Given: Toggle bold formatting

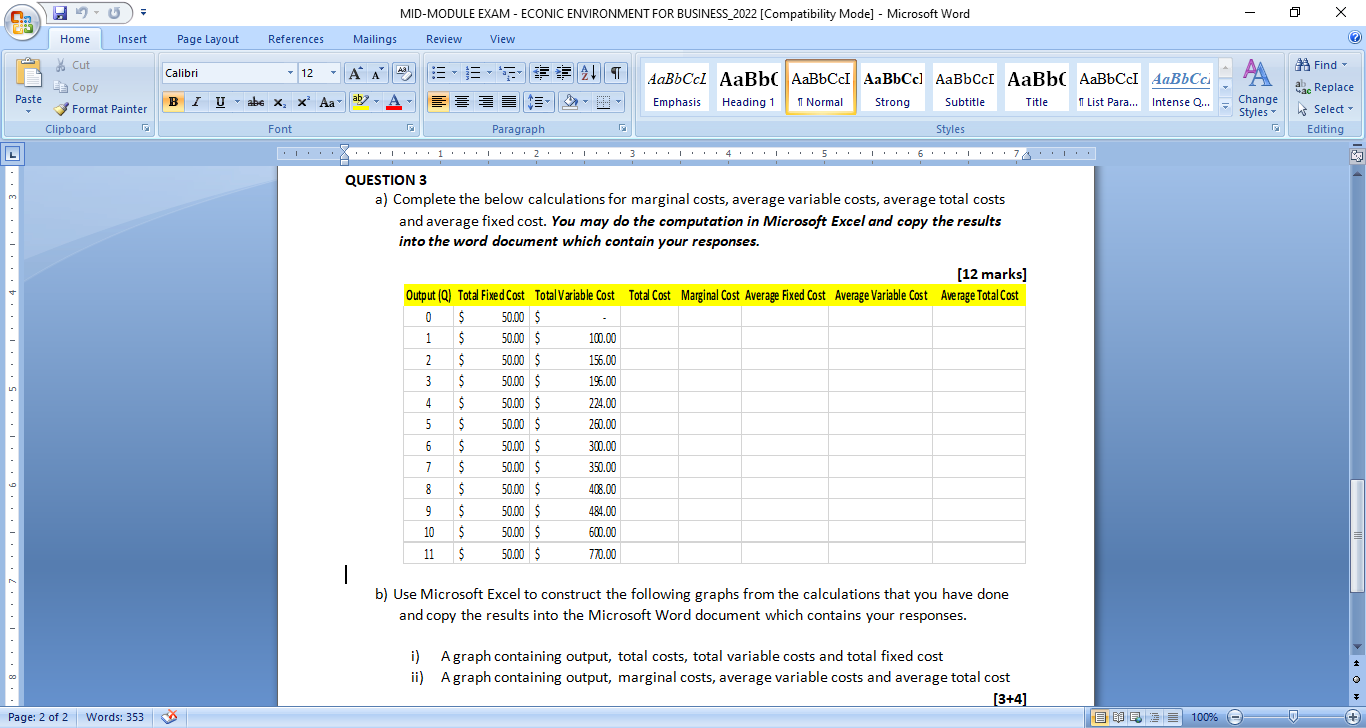Looking at the screenshot, I should [172, 101].
